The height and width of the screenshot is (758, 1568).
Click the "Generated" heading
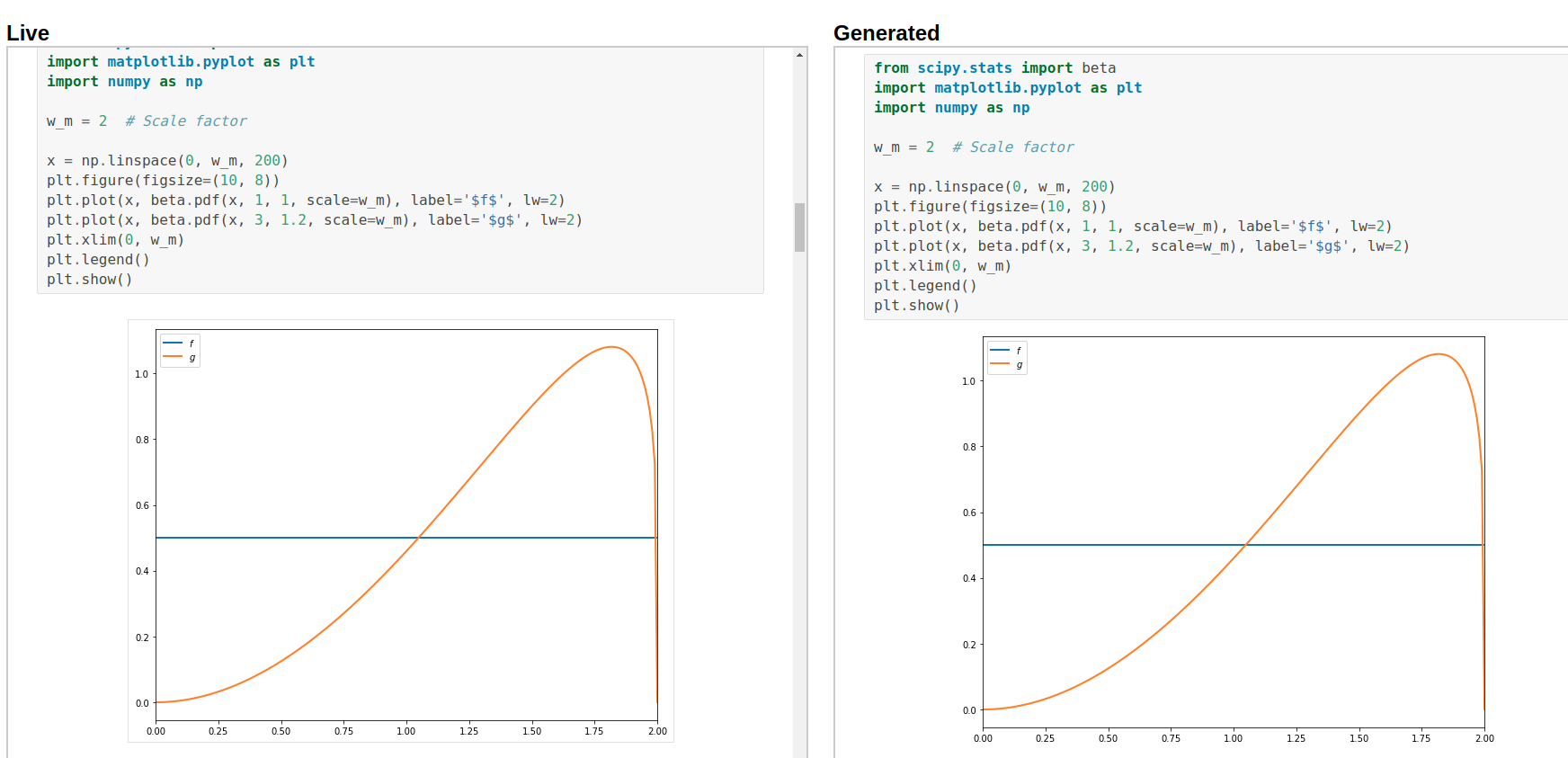click(886, 33)
